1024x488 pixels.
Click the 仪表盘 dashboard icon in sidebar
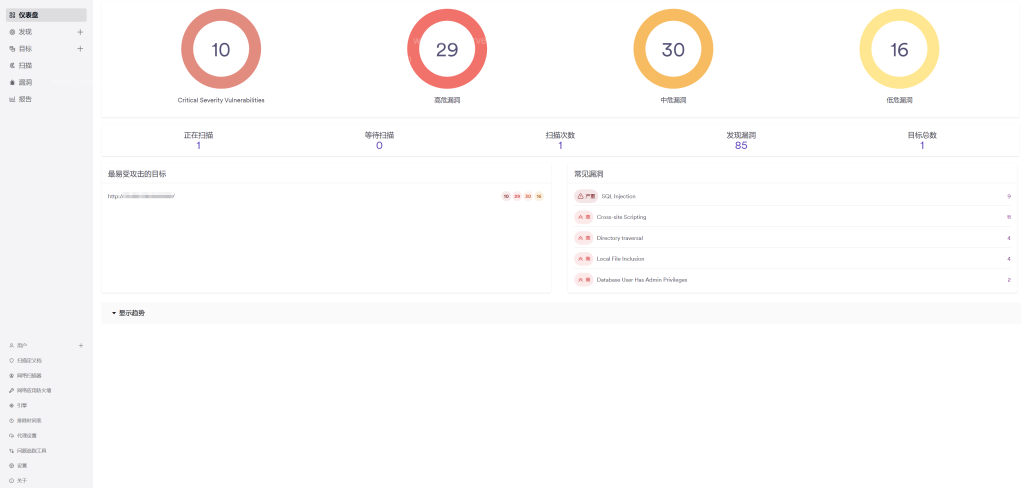coord(12,15)
